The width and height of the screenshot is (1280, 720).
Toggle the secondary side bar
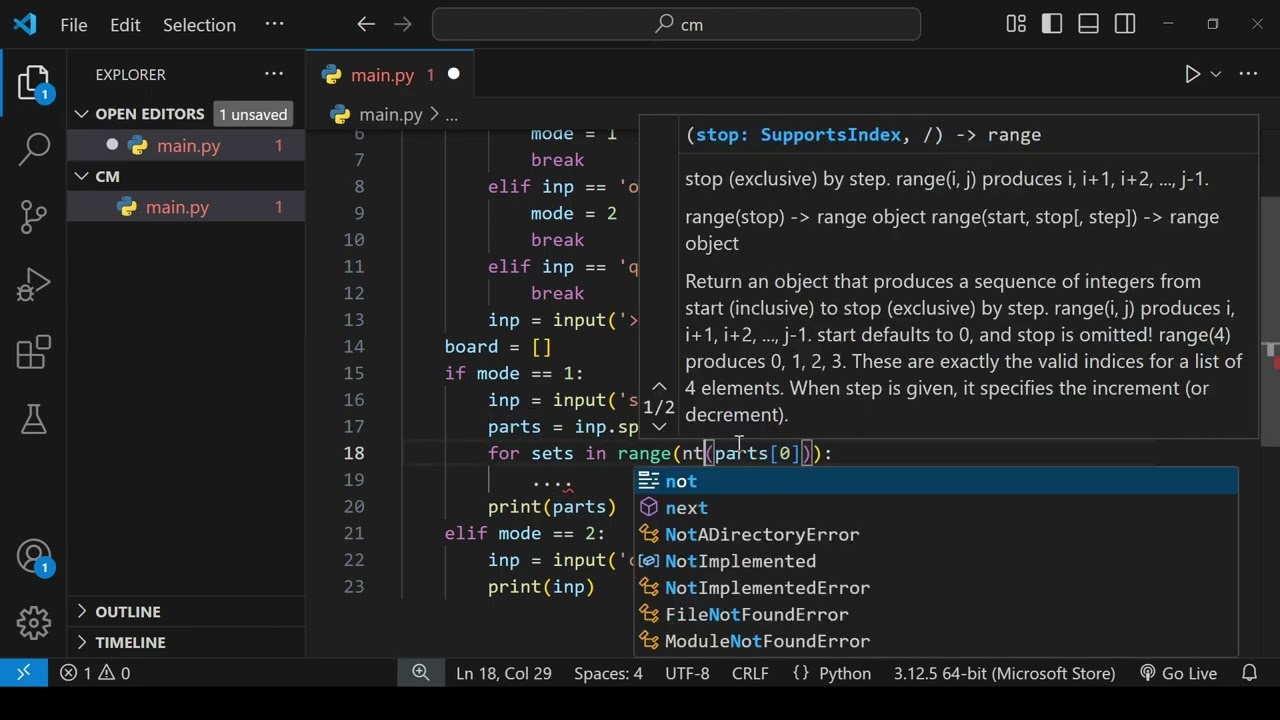click(1125, 24)
